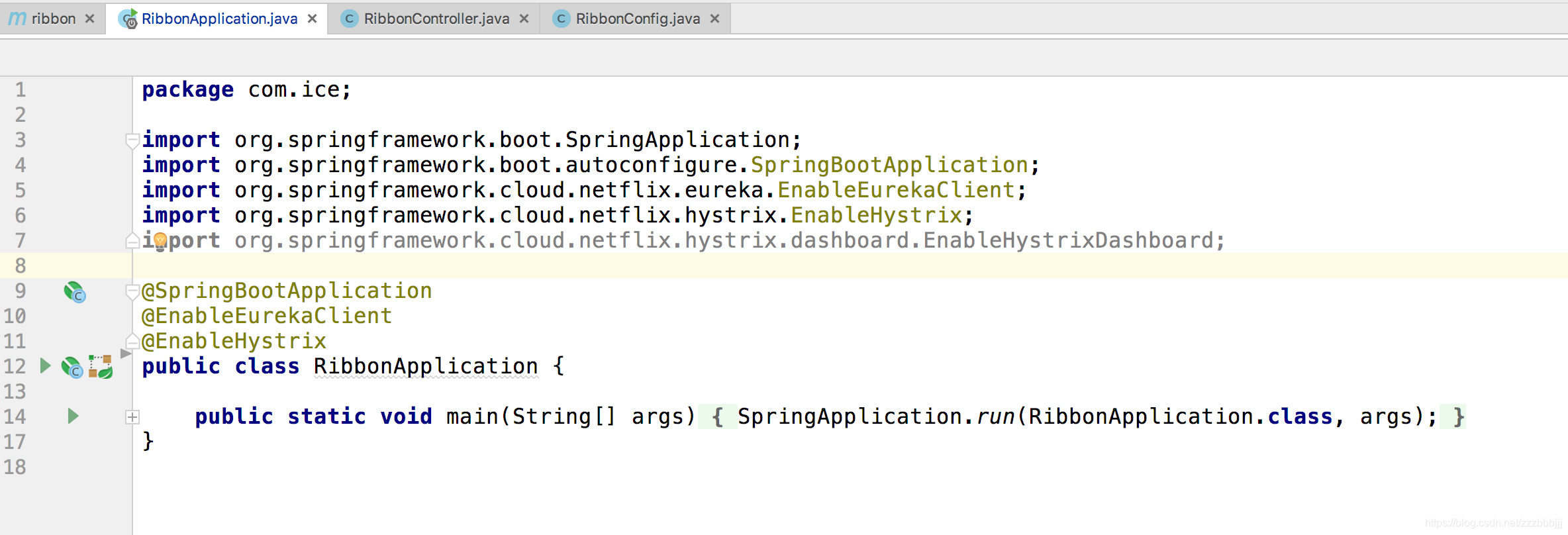The width and height of the screenshot is (1568, 535).
Task: Click the @EnableHystrix annotation
Action: tap(234, 341)
